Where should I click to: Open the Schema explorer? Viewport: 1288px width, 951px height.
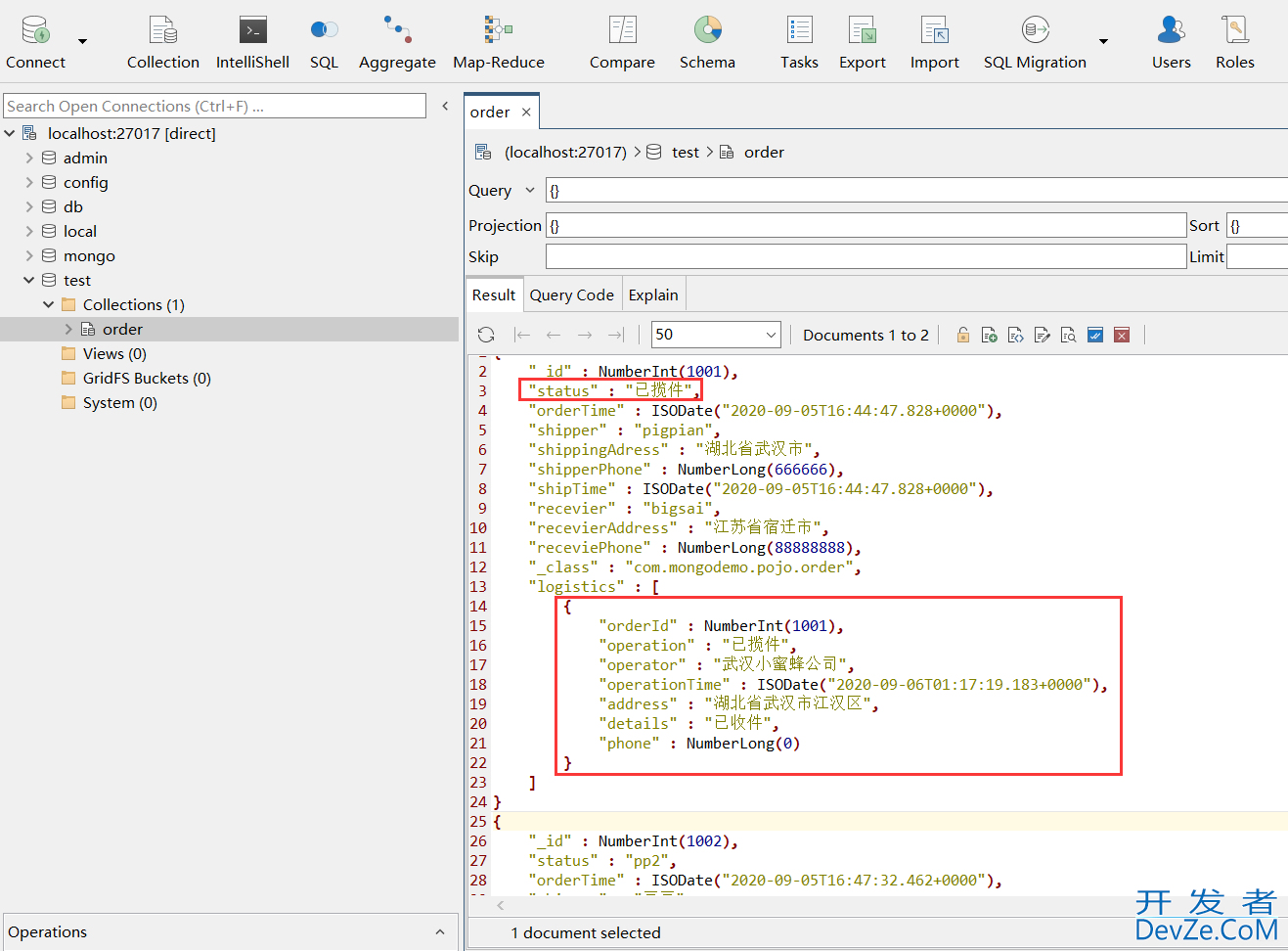pyautogui.click(x=707, y=43)
